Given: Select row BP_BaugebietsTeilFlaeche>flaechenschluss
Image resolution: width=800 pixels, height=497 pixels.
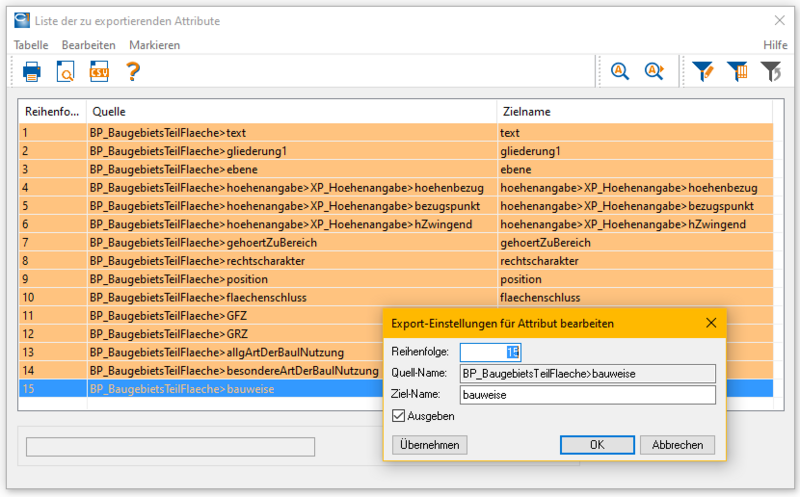Looking at the screenshot, I should [396, 297].
